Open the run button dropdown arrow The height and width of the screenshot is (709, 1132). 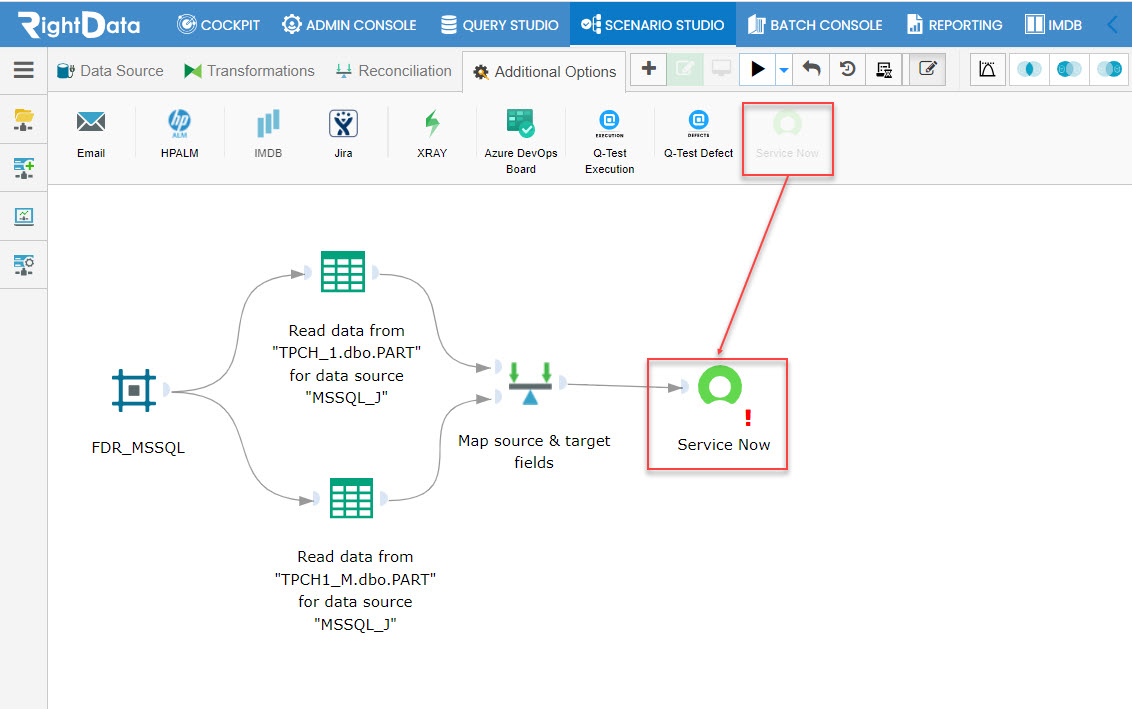click(x=783, y=70)
